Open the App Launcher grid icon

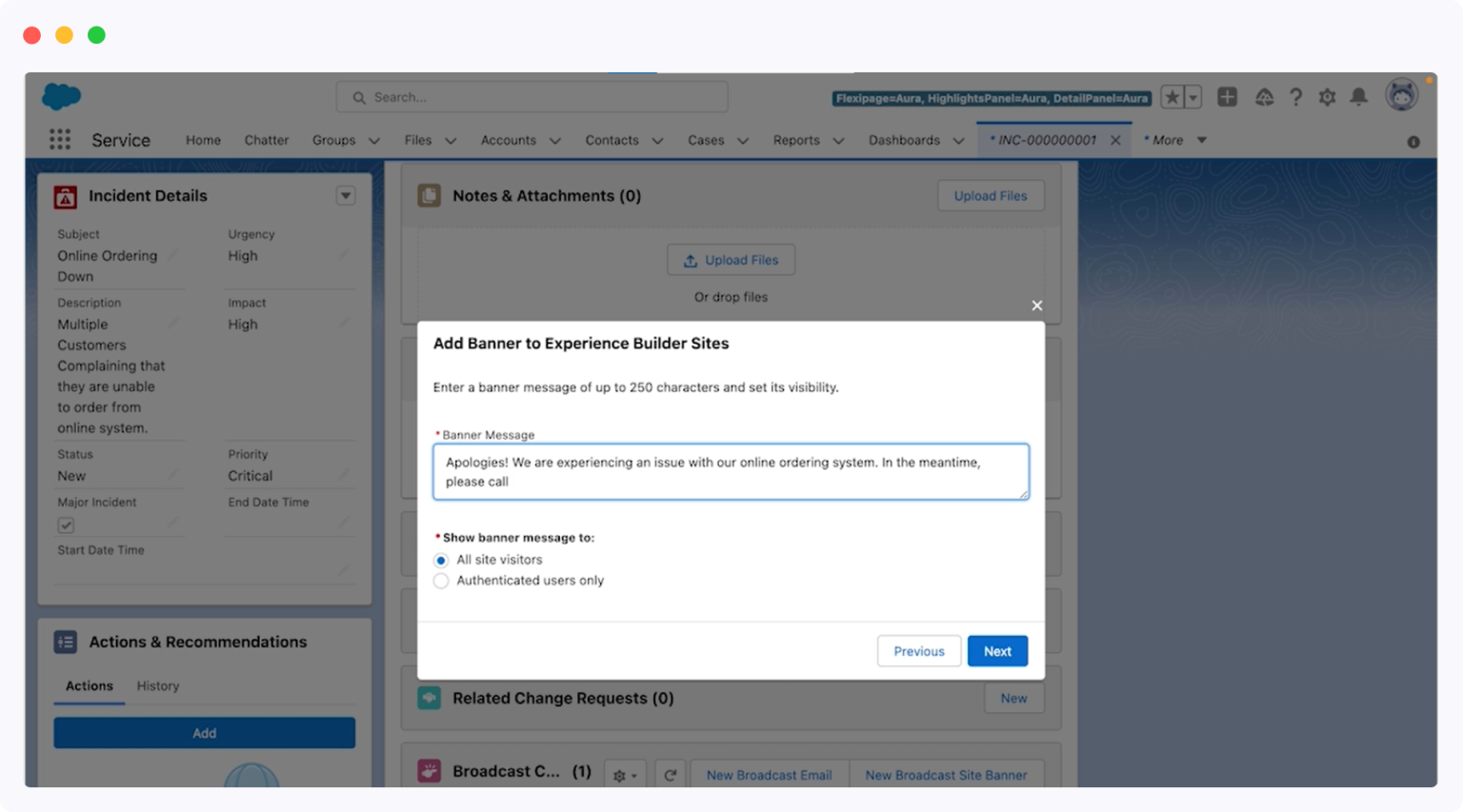(59, 139)
